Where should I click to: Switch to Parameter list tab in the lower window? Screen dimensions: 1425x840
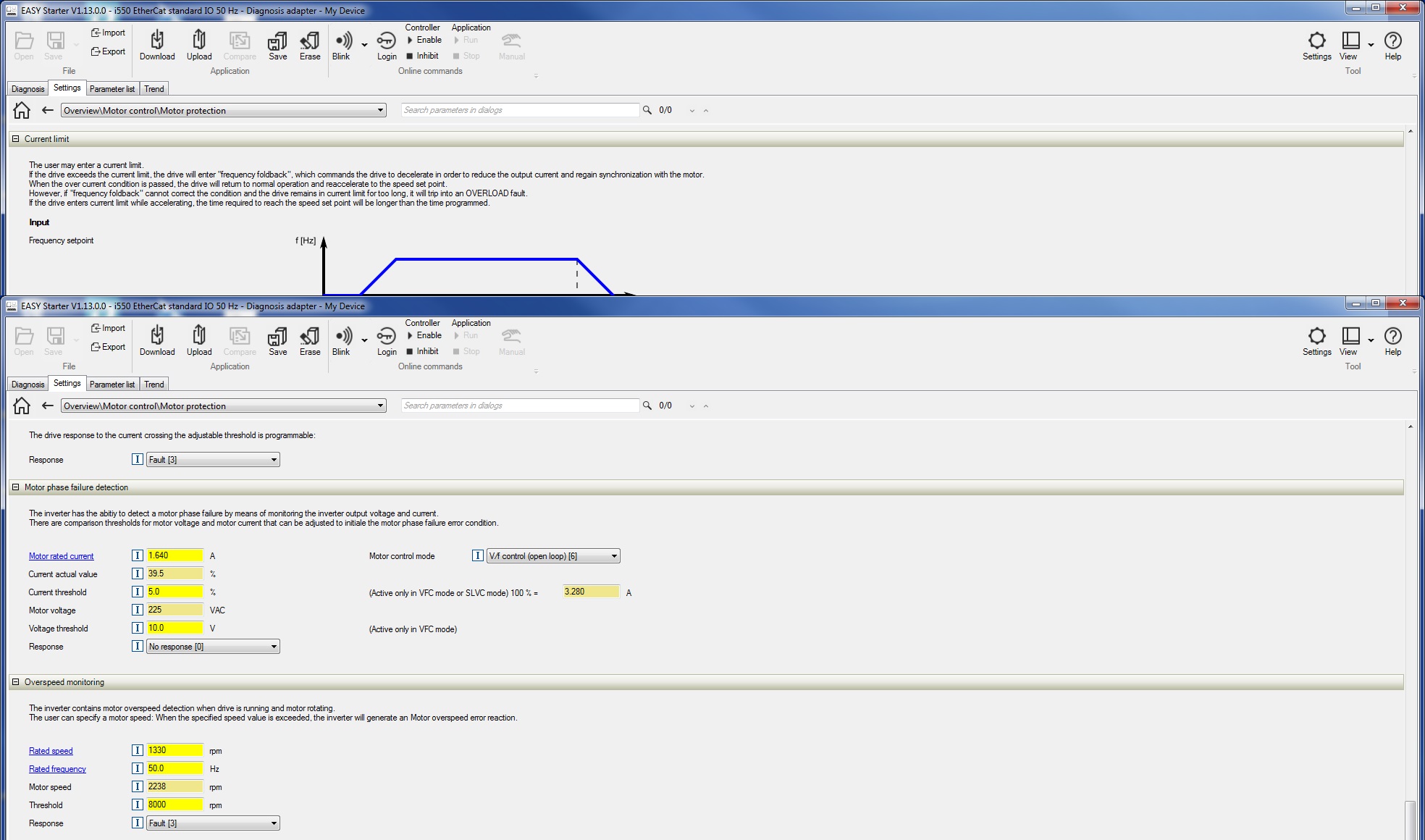click(x=112, y=385)
